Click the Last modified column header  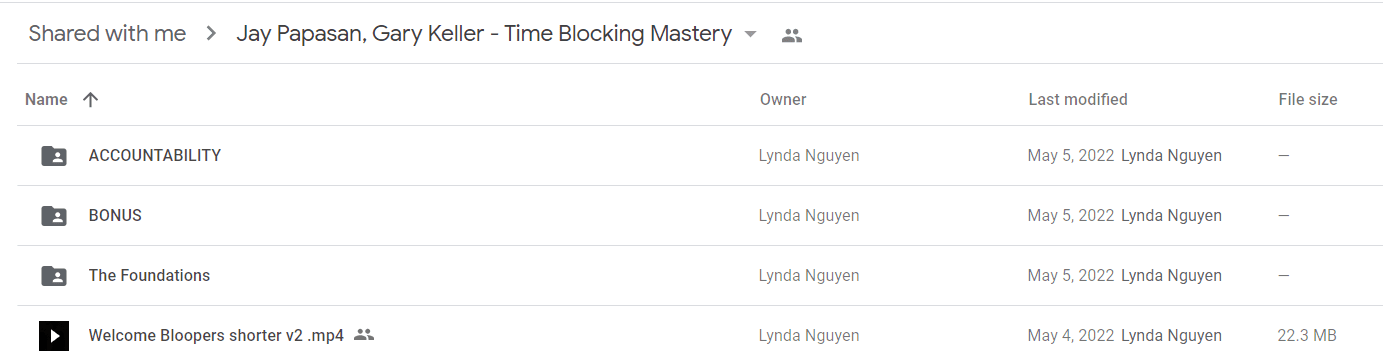point(1078,99)
